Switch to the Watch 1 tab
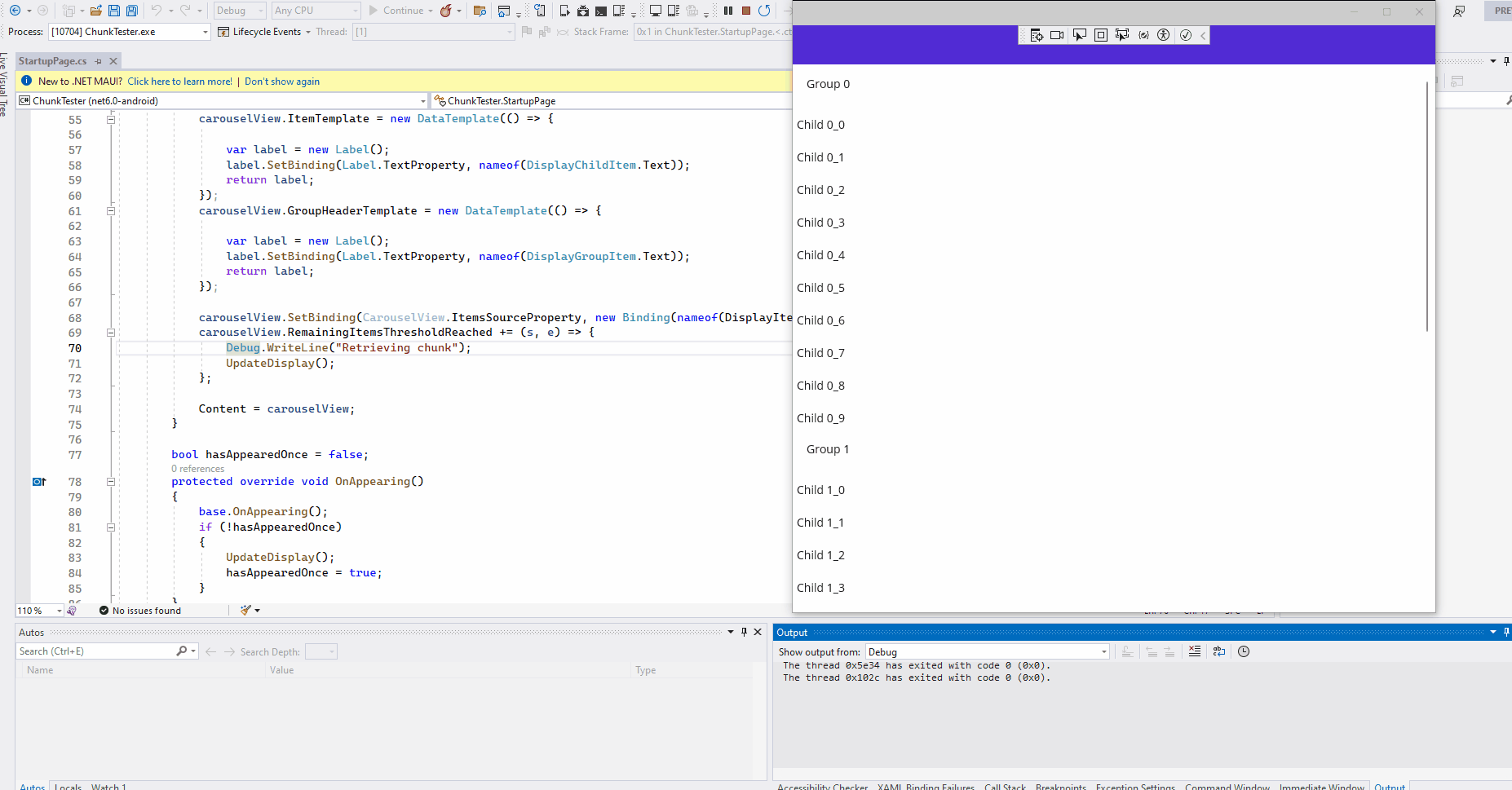Viewport: 1512px width, 790px height. coord(108,785)
